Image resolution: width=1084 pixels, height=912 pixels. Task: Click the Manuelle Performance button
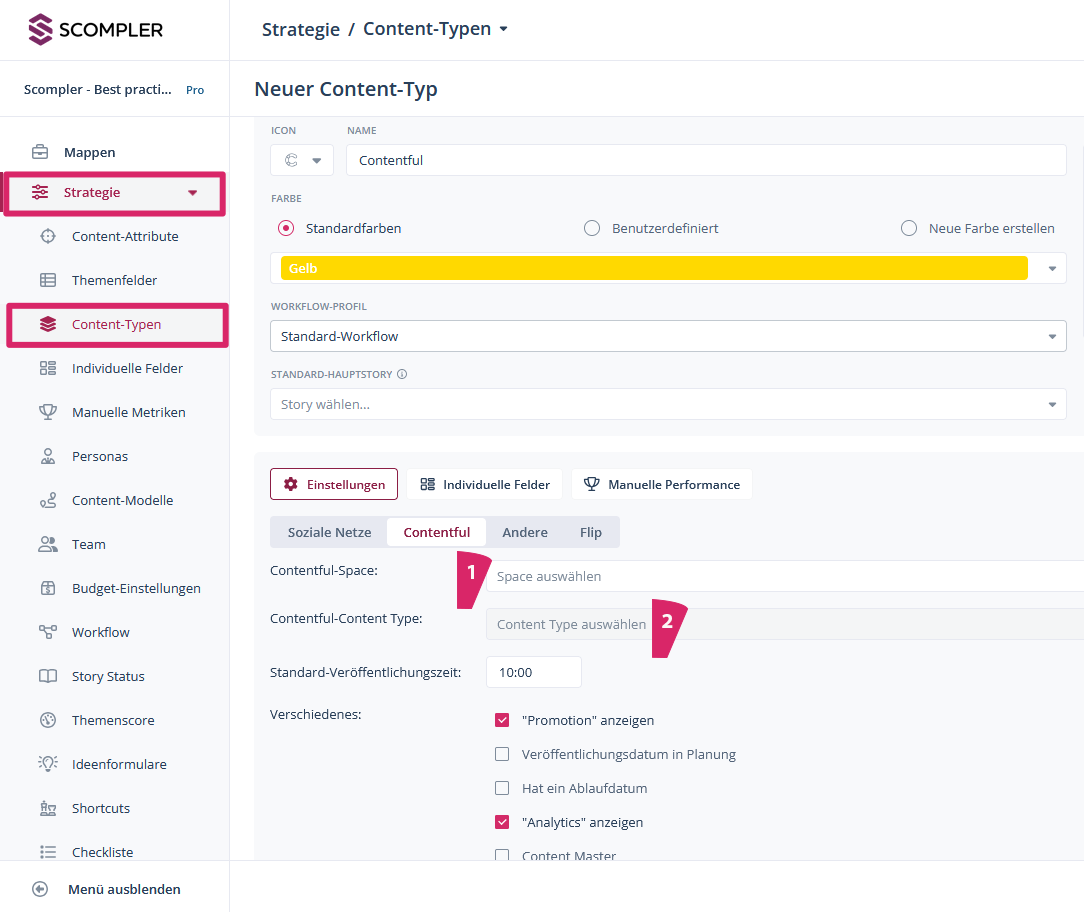coord(662,484)
